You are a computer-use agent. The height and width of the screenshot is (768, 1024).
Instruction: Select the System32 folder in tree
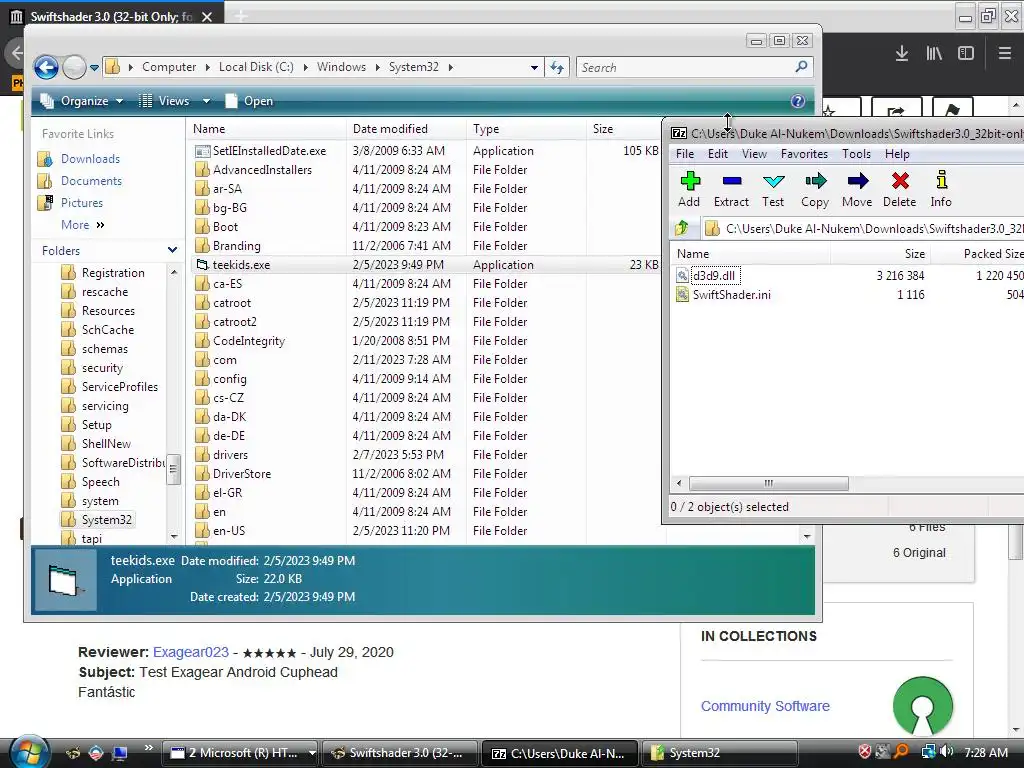(106, 520)
